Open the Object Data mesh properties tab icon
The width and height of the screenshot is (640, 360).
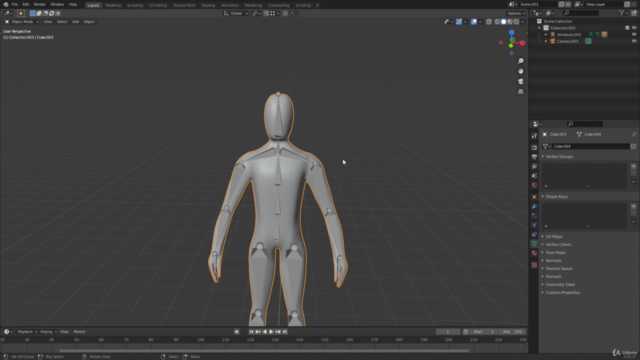point(534,244)
